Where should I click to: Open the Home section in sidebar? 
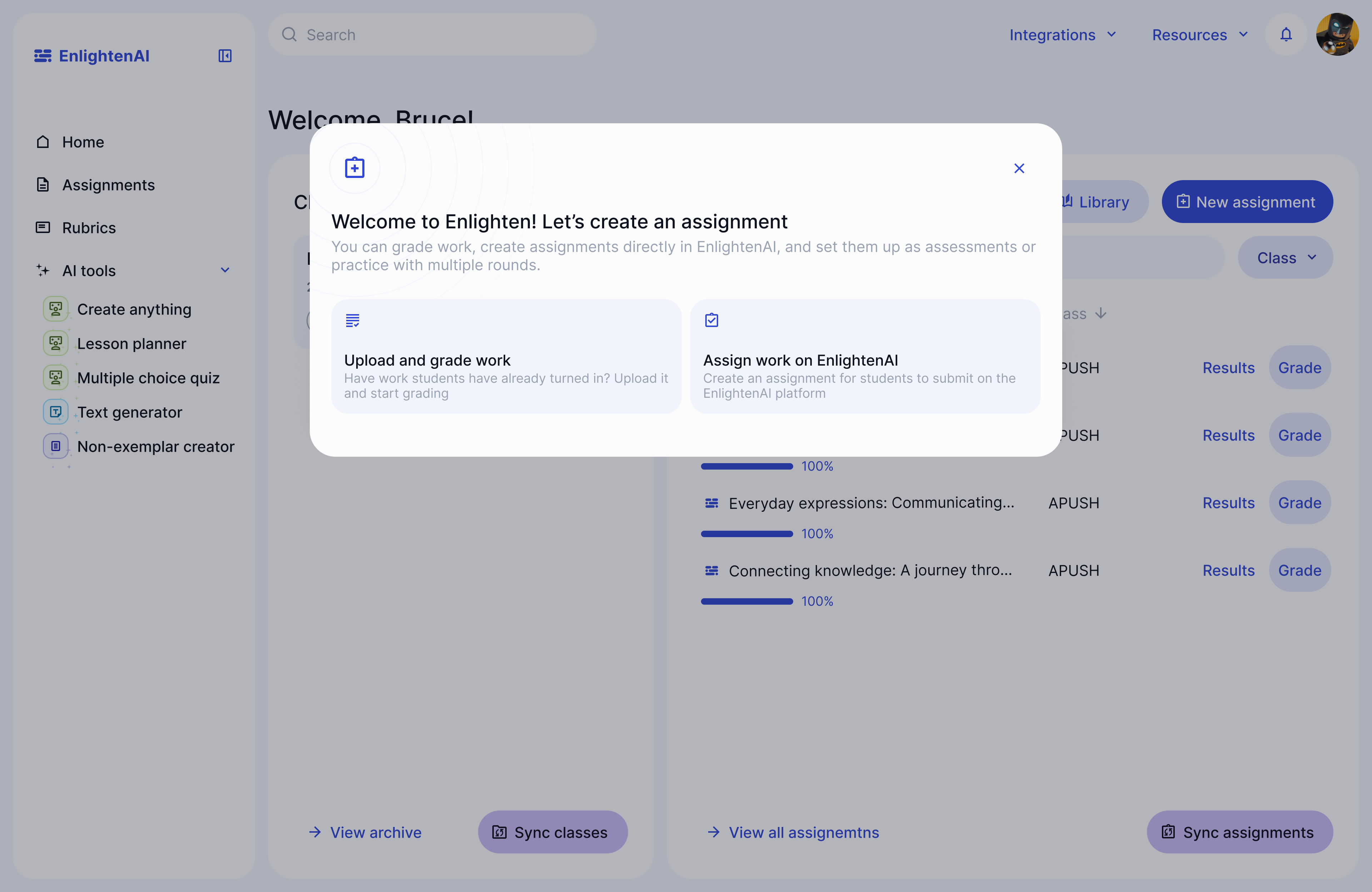(83, 142)
